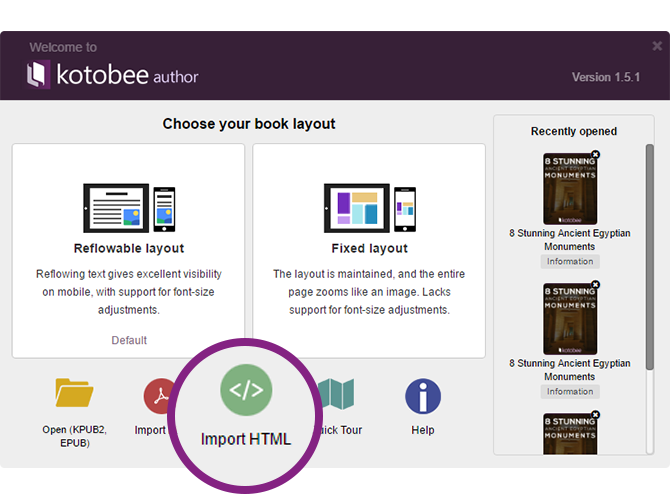This screenshot has width=670, height=500.
Task: Click the Kotobee Author logo
Action: (x=112, y=74)
